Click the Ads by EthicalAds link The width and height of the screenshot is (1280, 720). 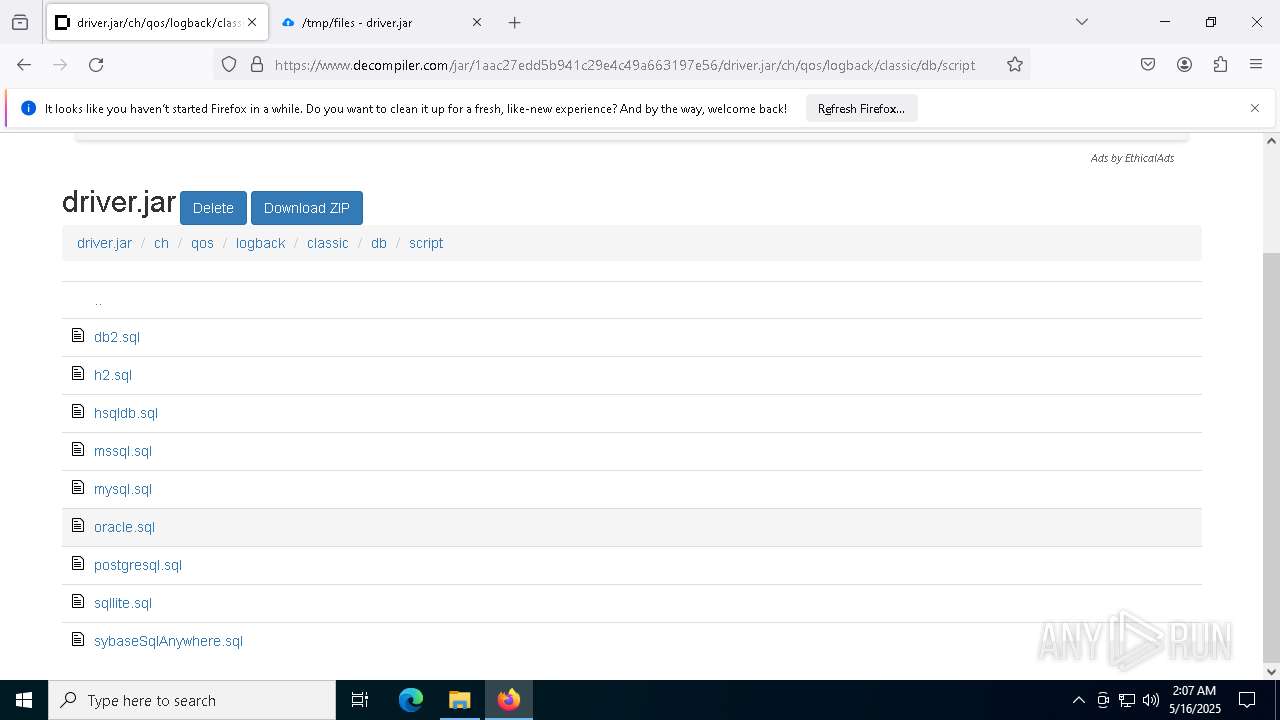[x=1132, y=158]
